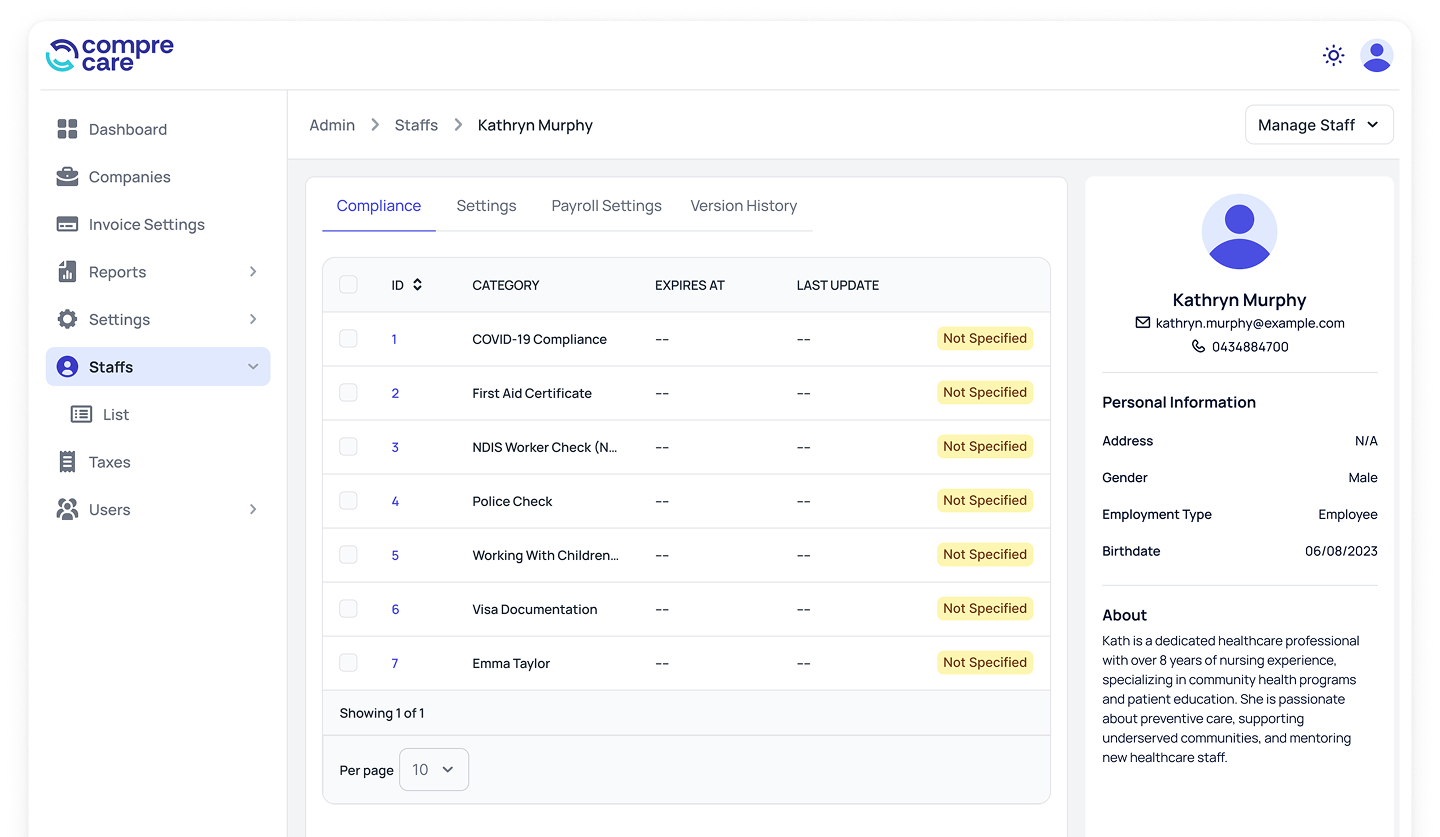Click the ID column sort arrows

click(417, 285)
